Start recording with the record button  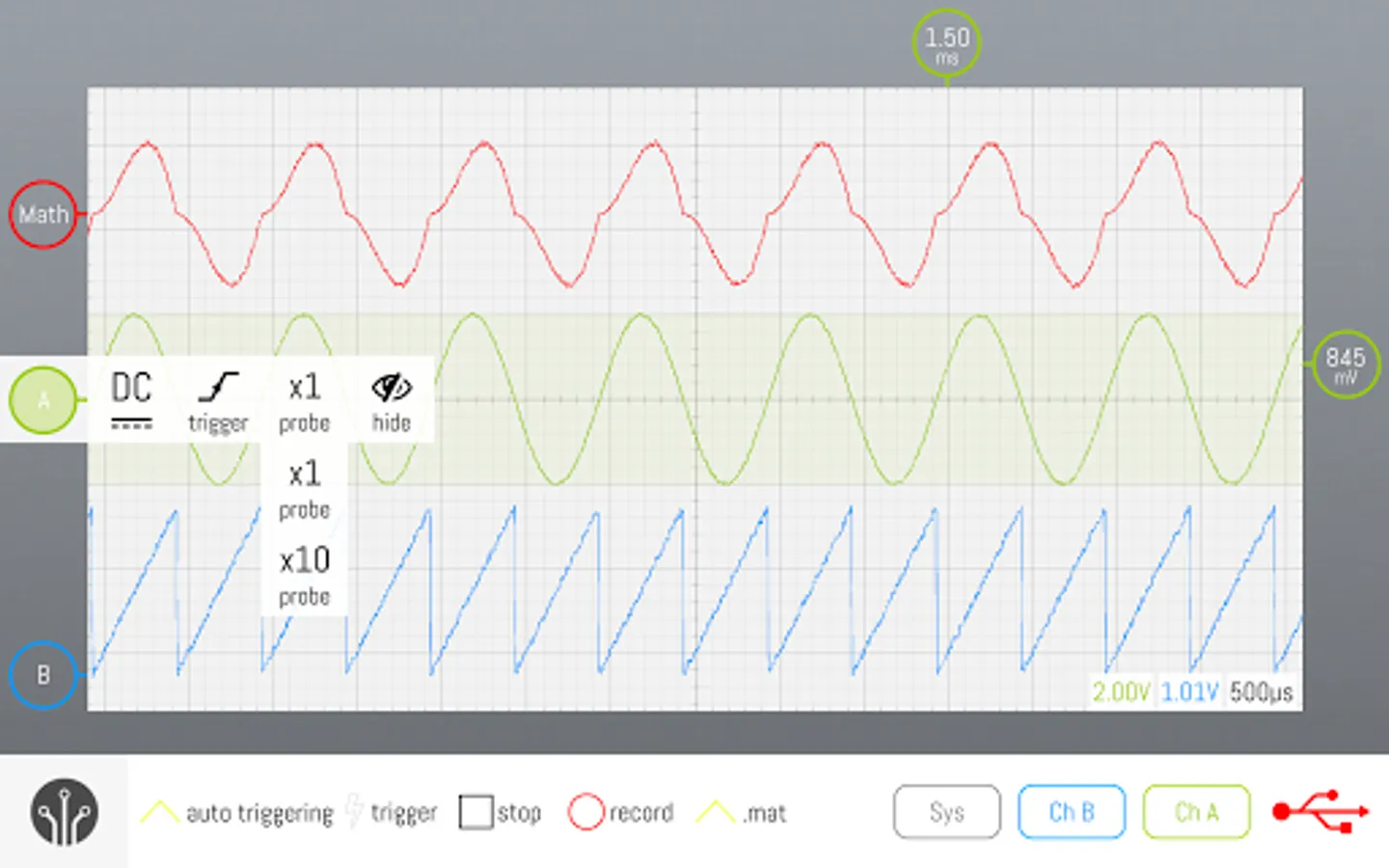point(621,812)
